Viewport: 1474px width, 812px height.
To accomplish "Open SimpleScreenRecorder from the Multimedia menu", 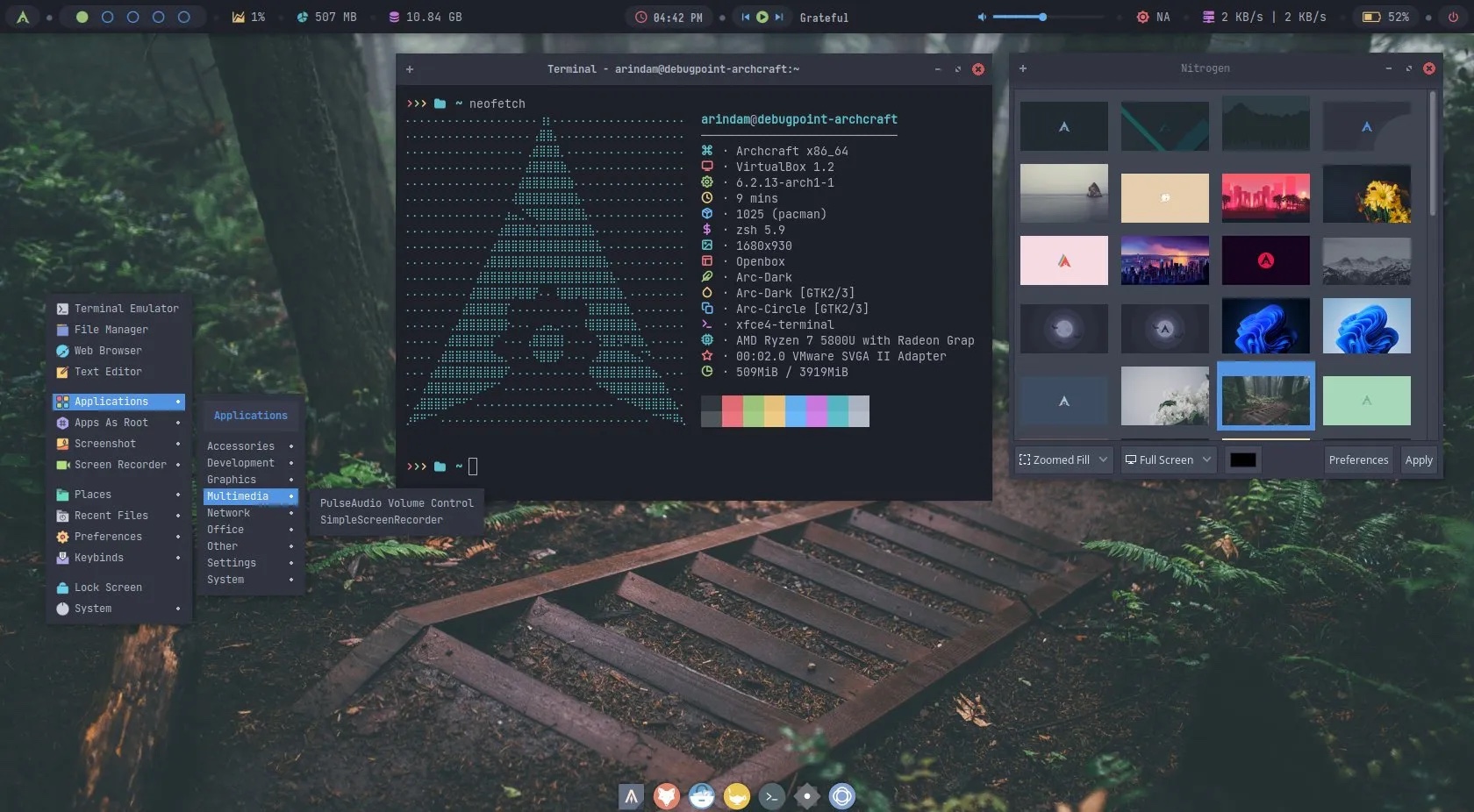I will [x=381, y=519].
